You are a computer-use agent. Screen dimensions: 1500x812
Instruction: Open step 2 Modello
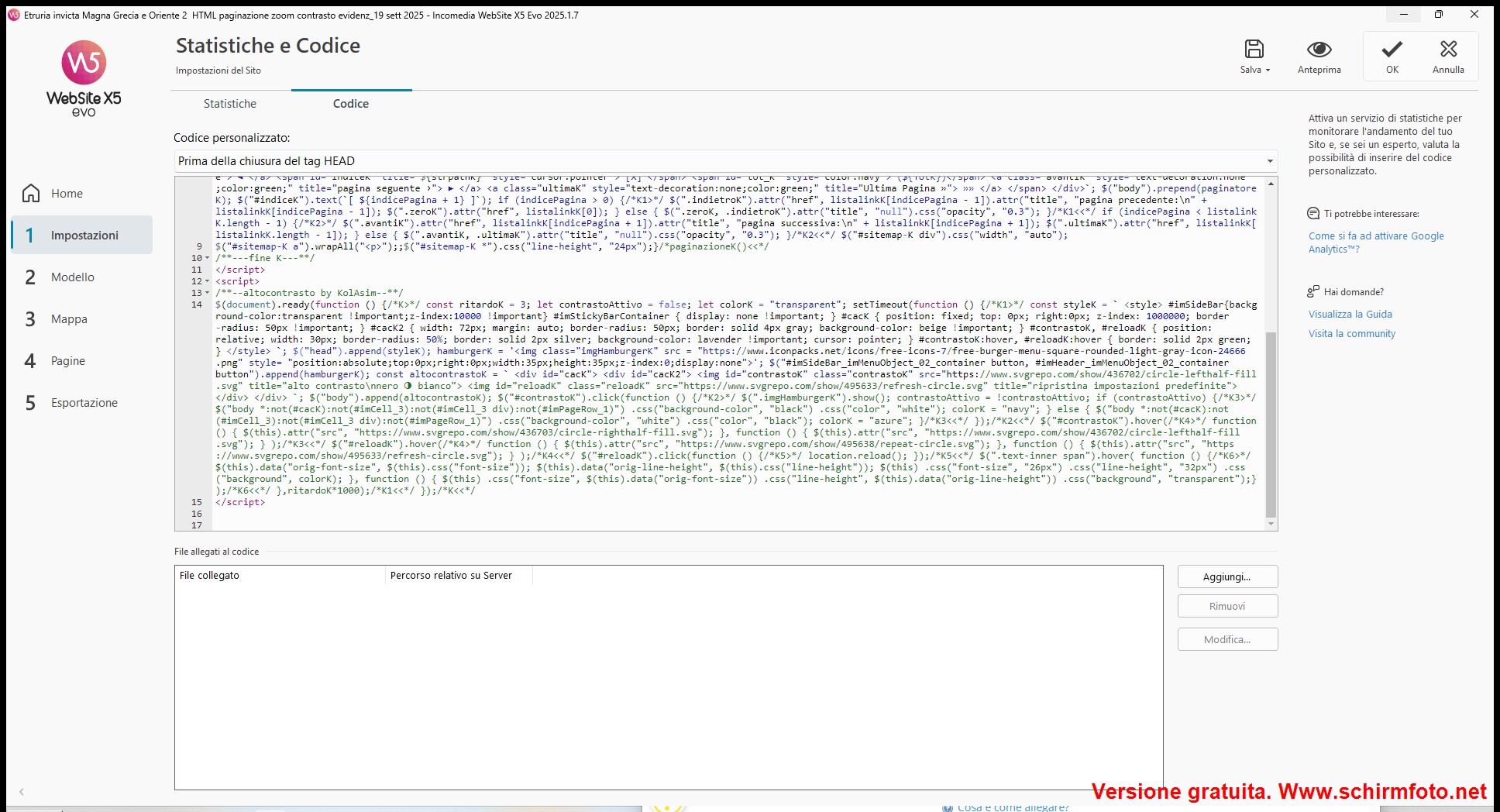[82, 277]
